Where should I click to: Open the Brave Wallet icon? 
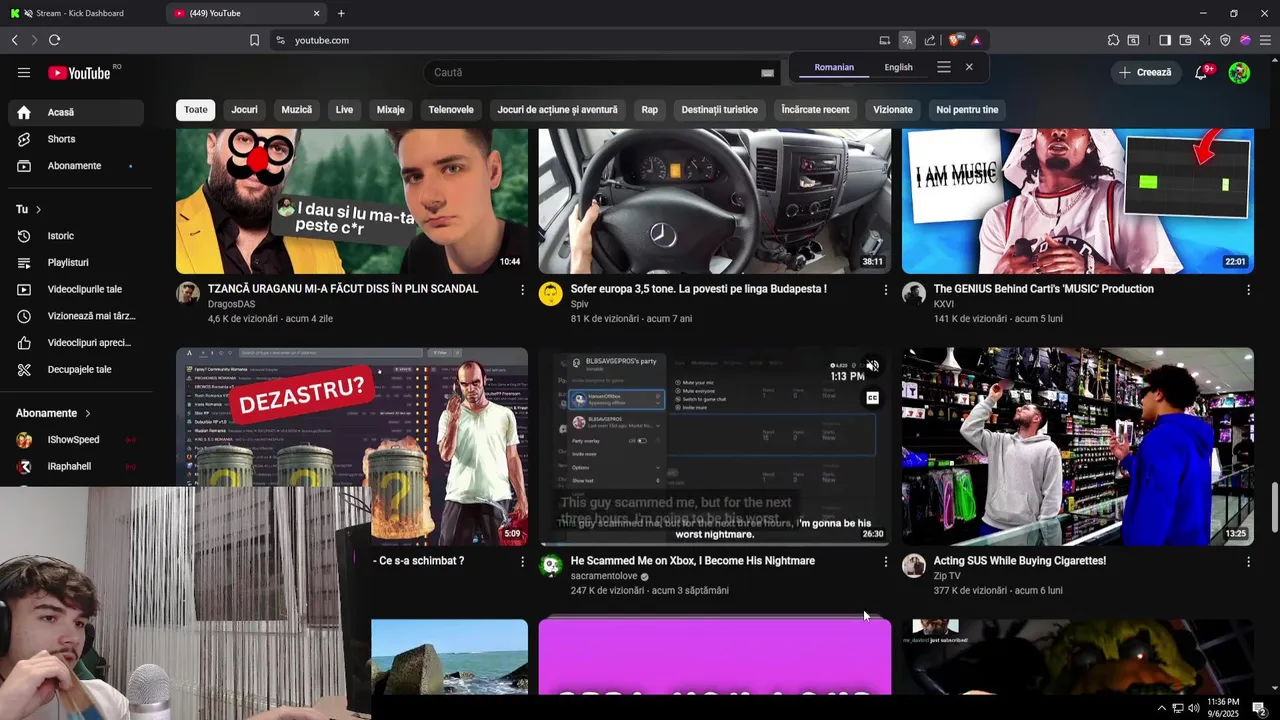pyautogui.click(x=1185, y=40)
